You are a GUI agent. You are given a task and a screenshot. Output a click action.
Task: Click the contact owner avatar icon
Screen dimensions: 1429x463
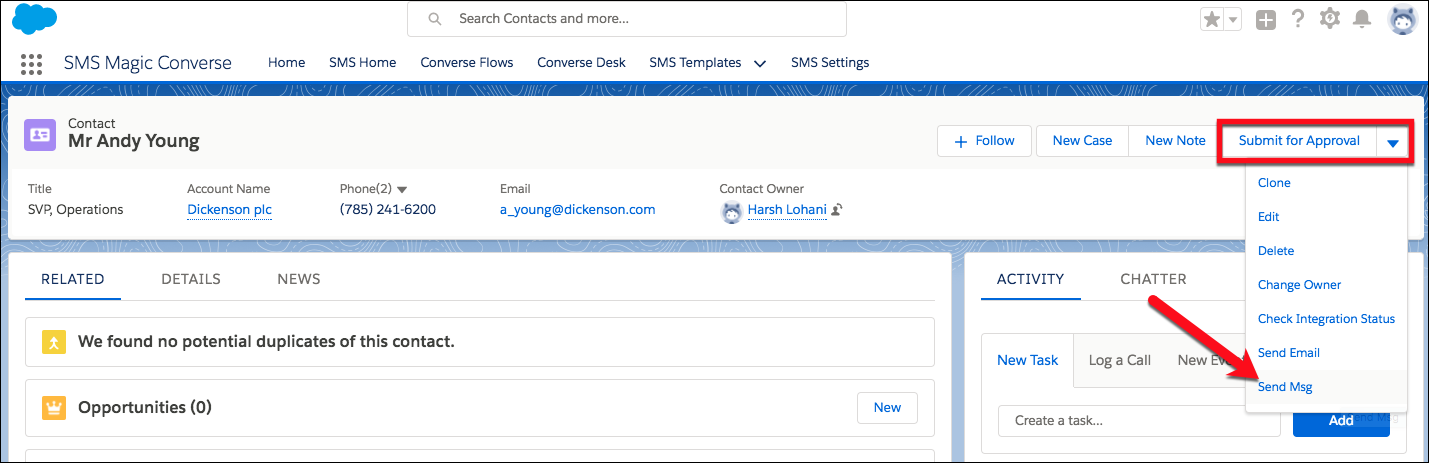pyautogui.click(x=731, y=210)
